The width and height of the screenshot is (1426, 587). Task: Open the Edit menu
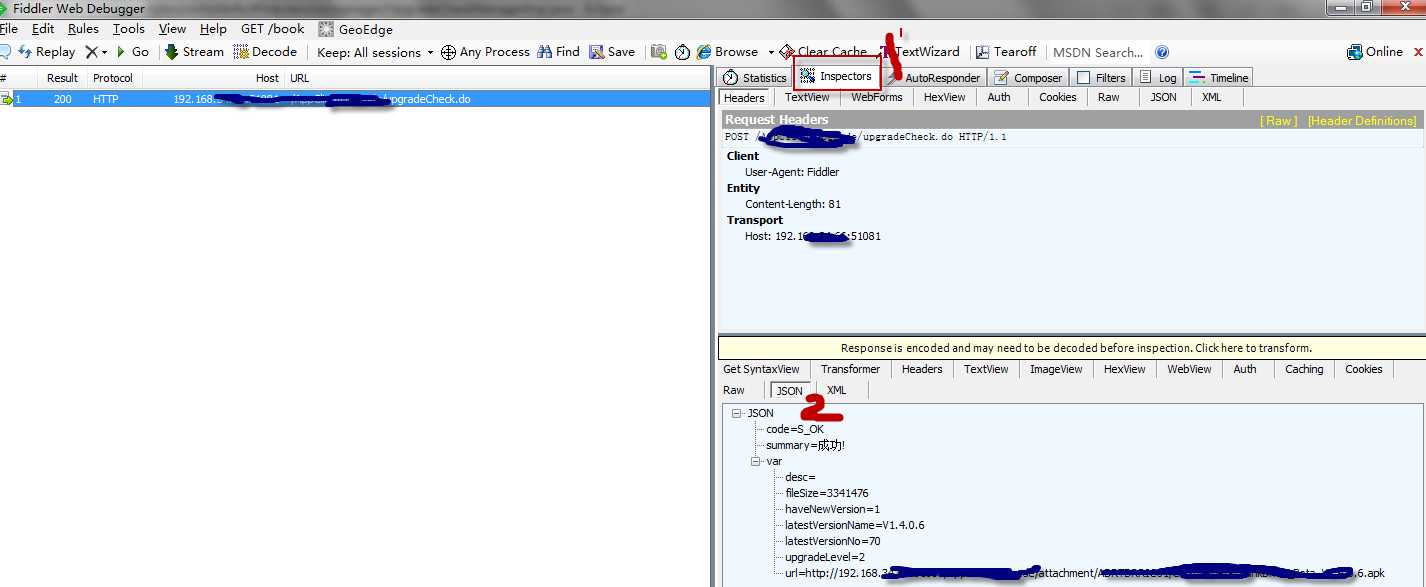pyautogui.click(x=43, y=29)
